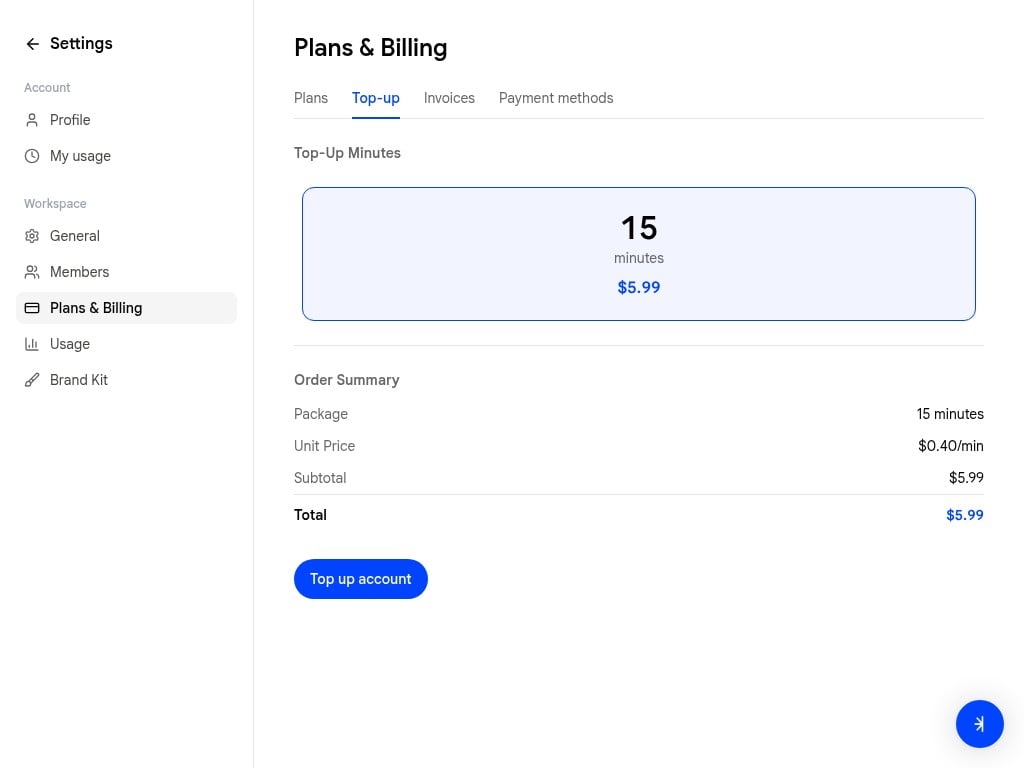Image resolution: width=1024 pixels, height=768 pixels.
Task: Click the Top-Up Minutes heading
Action: point(347,153)
